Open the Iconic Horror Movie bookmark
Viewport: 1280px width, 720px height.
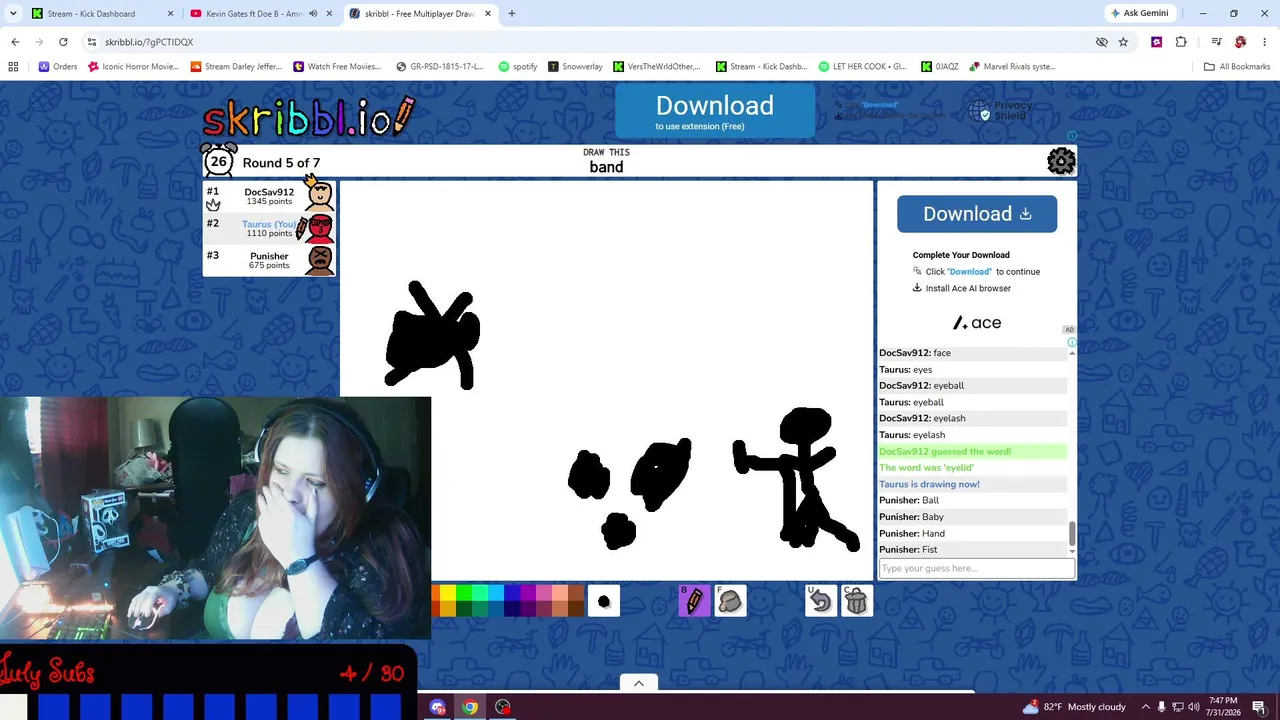coord(133,67)
